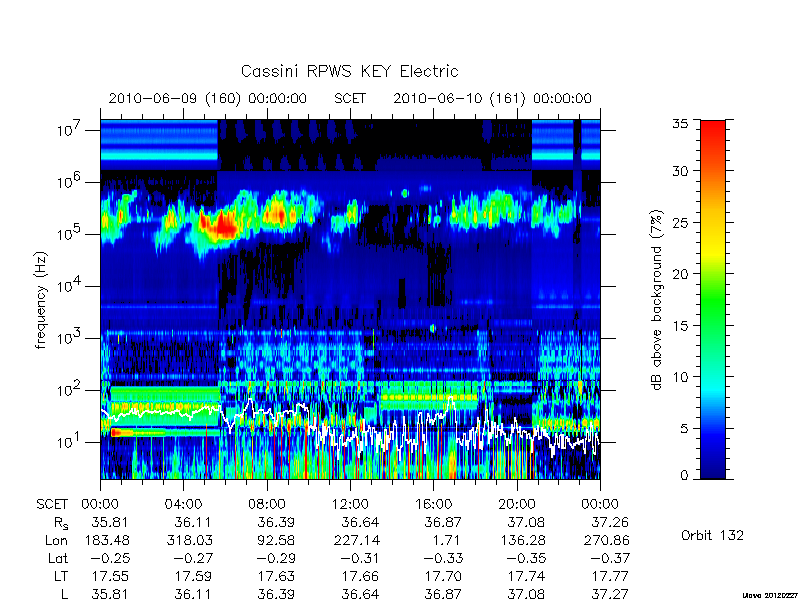Click the '08:00' time tick label

point(267,504)
